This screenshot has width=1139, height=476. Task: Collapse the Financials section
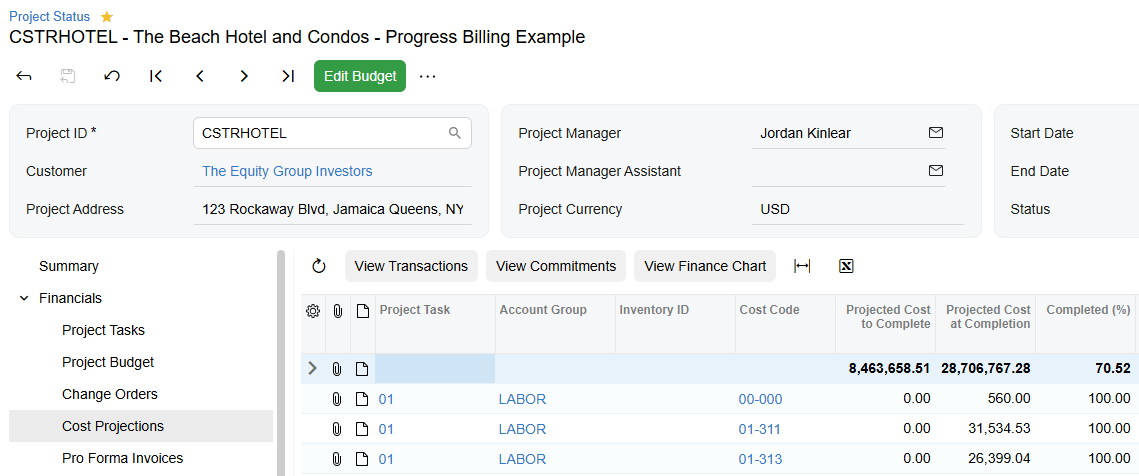[x=25, y=298]
